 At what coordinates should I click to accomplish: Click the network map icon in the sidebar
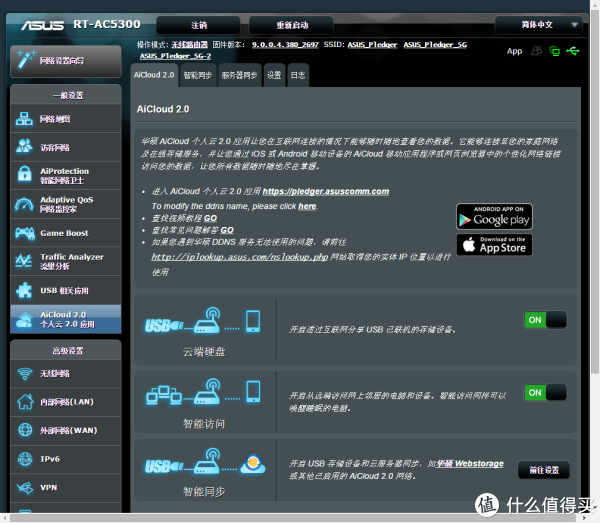click(24, 119)
